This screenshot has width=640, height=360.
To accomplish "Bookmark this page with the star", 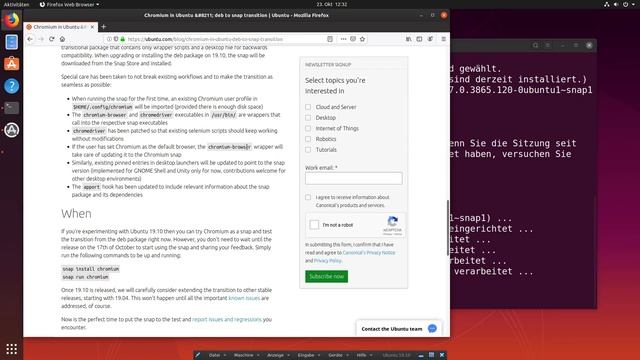I will (362, 39).
